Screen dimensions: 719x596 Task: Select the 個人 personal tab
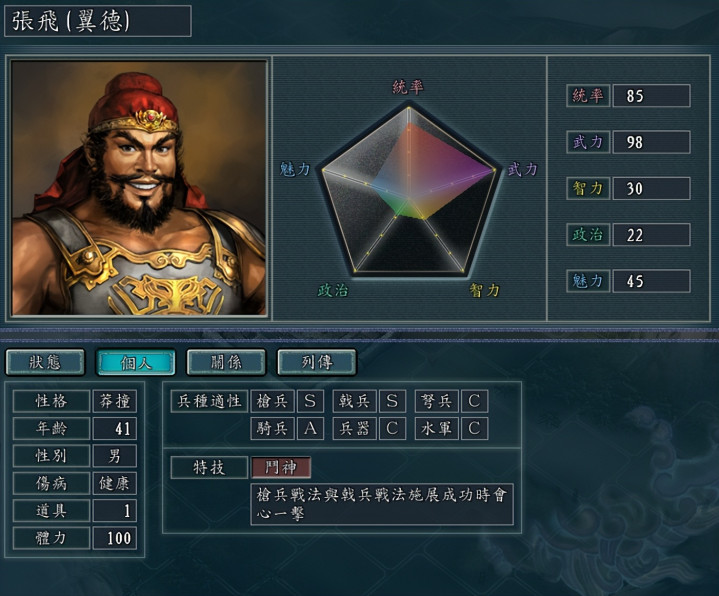click(136, 362)
